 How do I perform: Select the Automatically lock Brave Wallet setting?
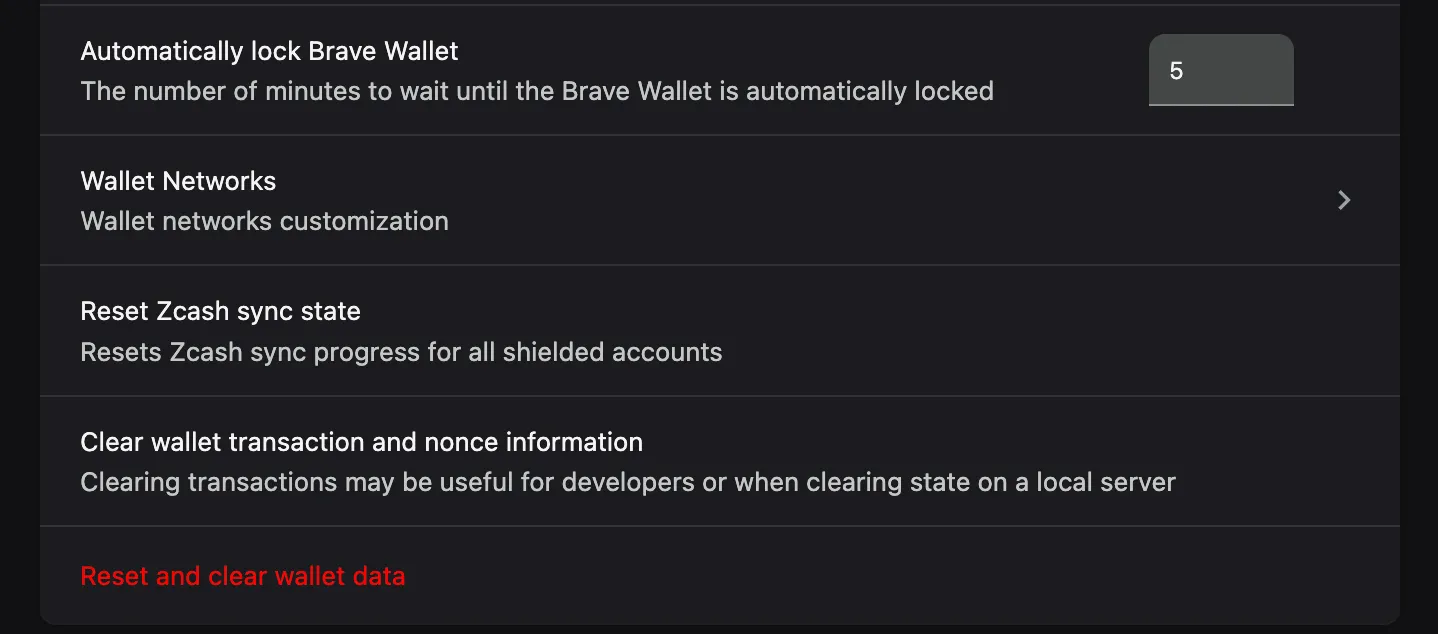[x=268, y=51]
